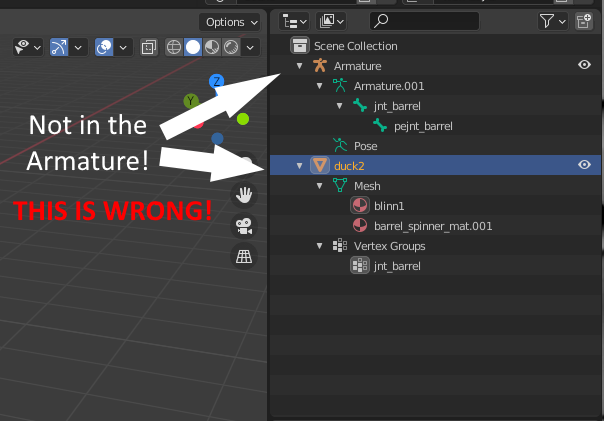The image size is (604, 421).
Task: Select the jnt_barrel bone name
Action: (x=397, y=106)
